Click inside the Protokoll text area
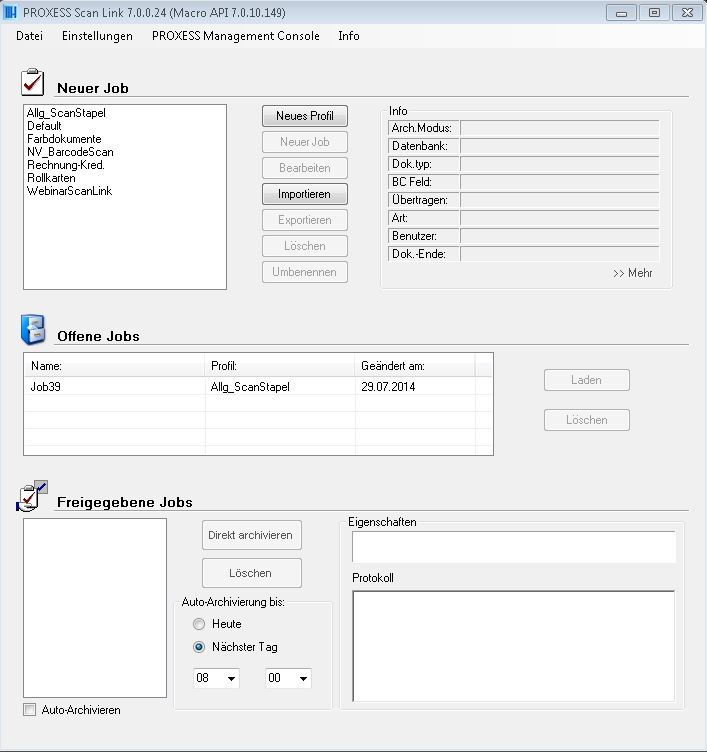The height and width of the screenshot is (752, 707). coord(514,646)
